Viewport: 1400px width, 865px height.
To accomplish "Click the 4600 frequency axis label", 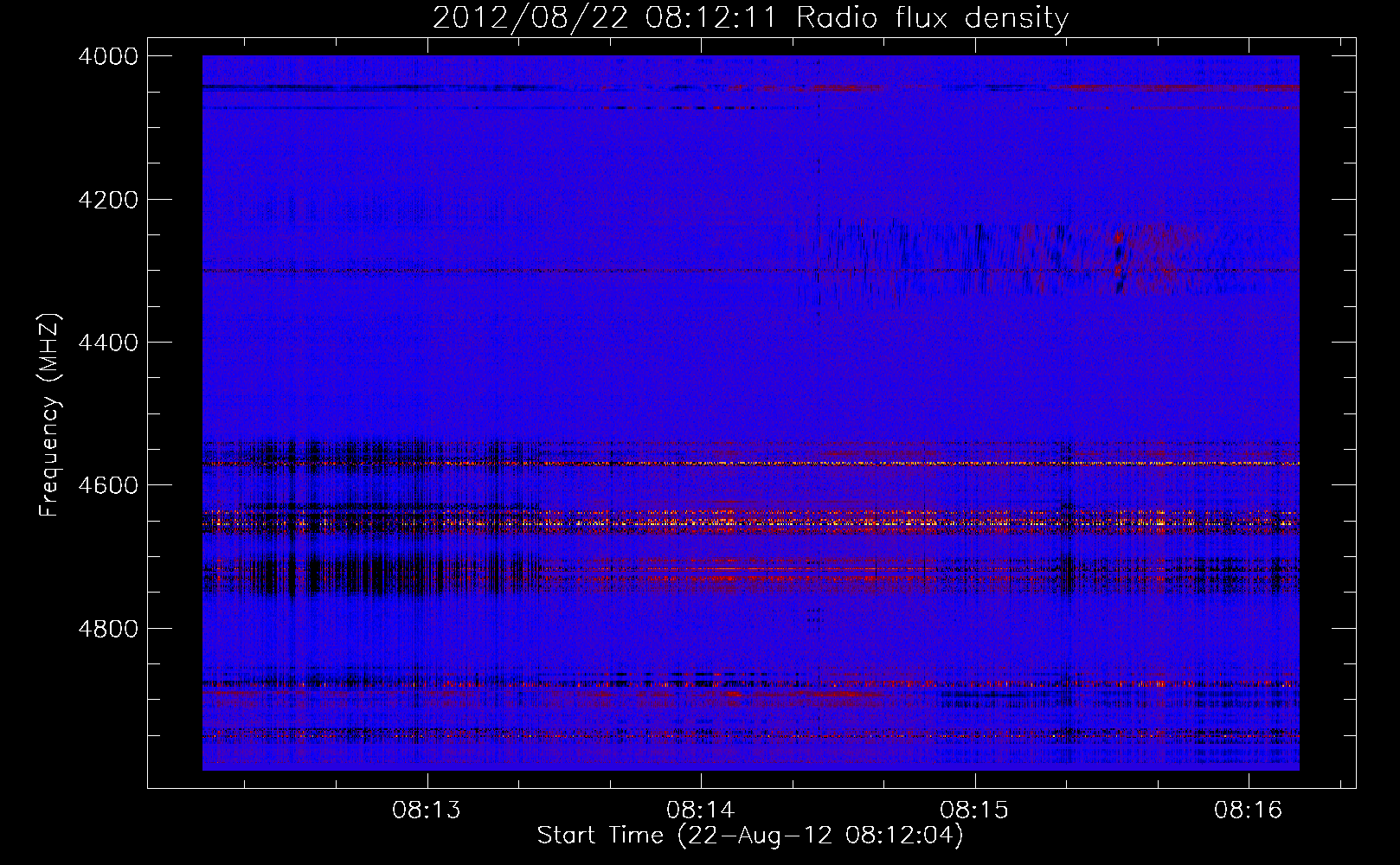I will pyautogui.click(x=108, y=485).
